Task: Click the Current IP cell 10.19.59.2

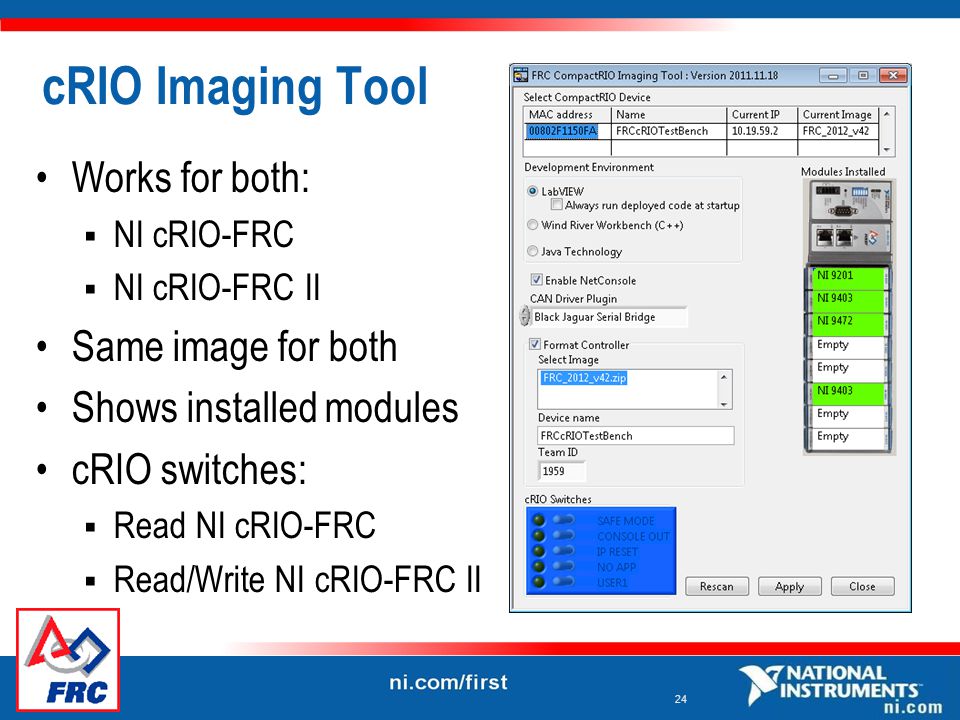Action: point(762,131)
